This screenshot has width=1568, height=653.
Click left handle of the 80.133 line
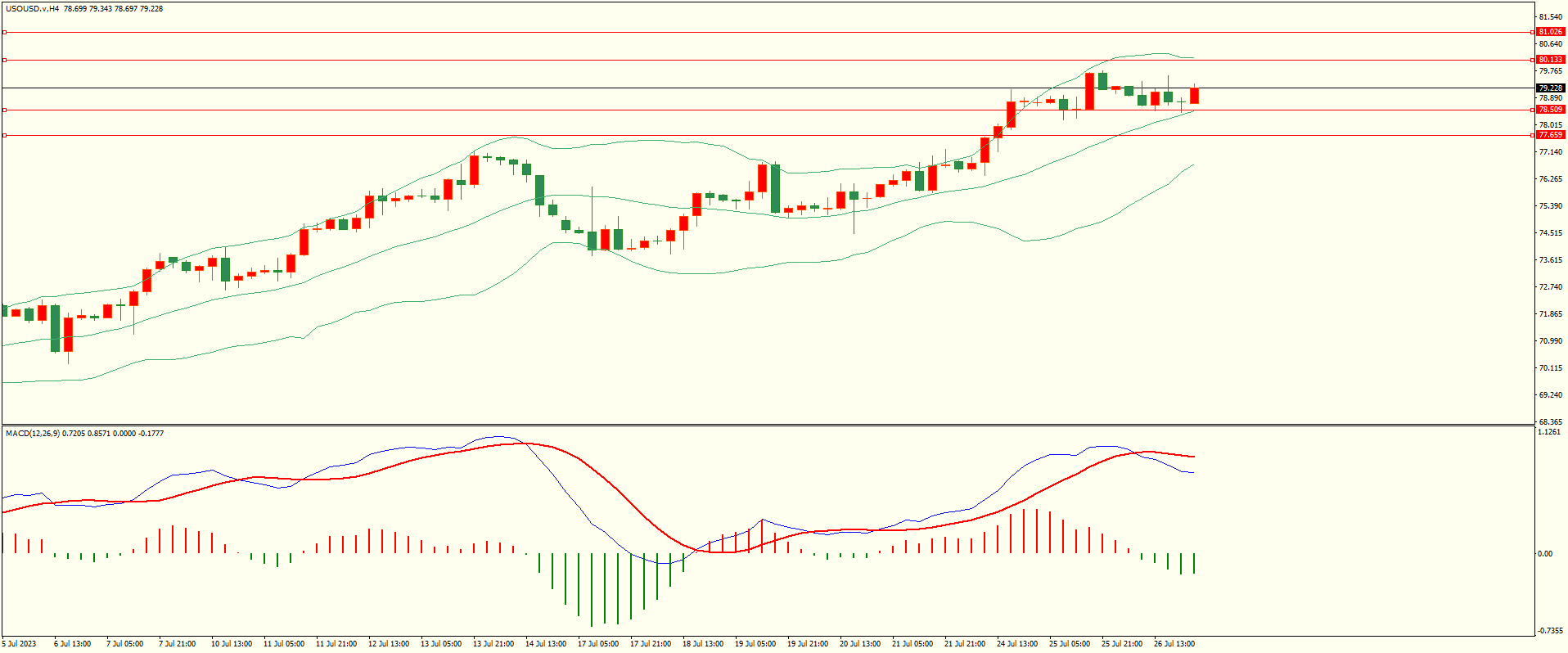(4, 60)
